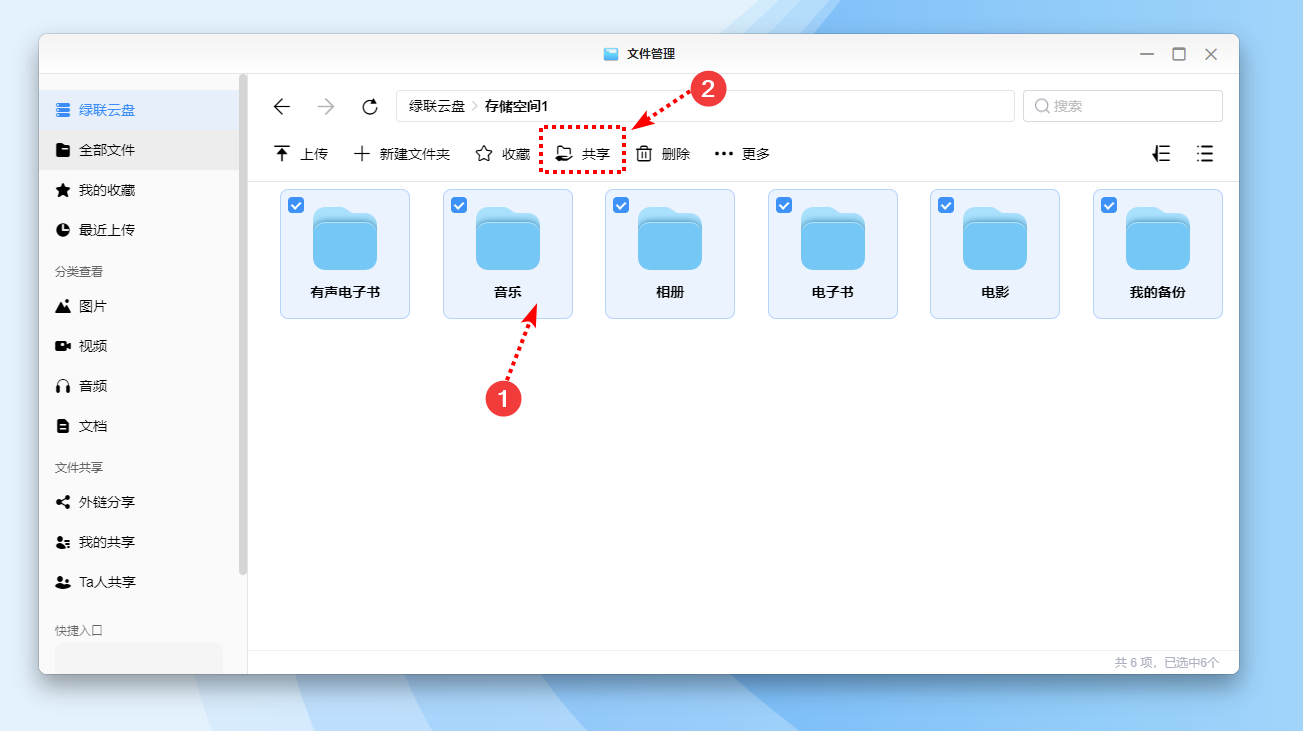
Task: Uncheck the 有声电子书 folder checkbox
Action: 296,205
